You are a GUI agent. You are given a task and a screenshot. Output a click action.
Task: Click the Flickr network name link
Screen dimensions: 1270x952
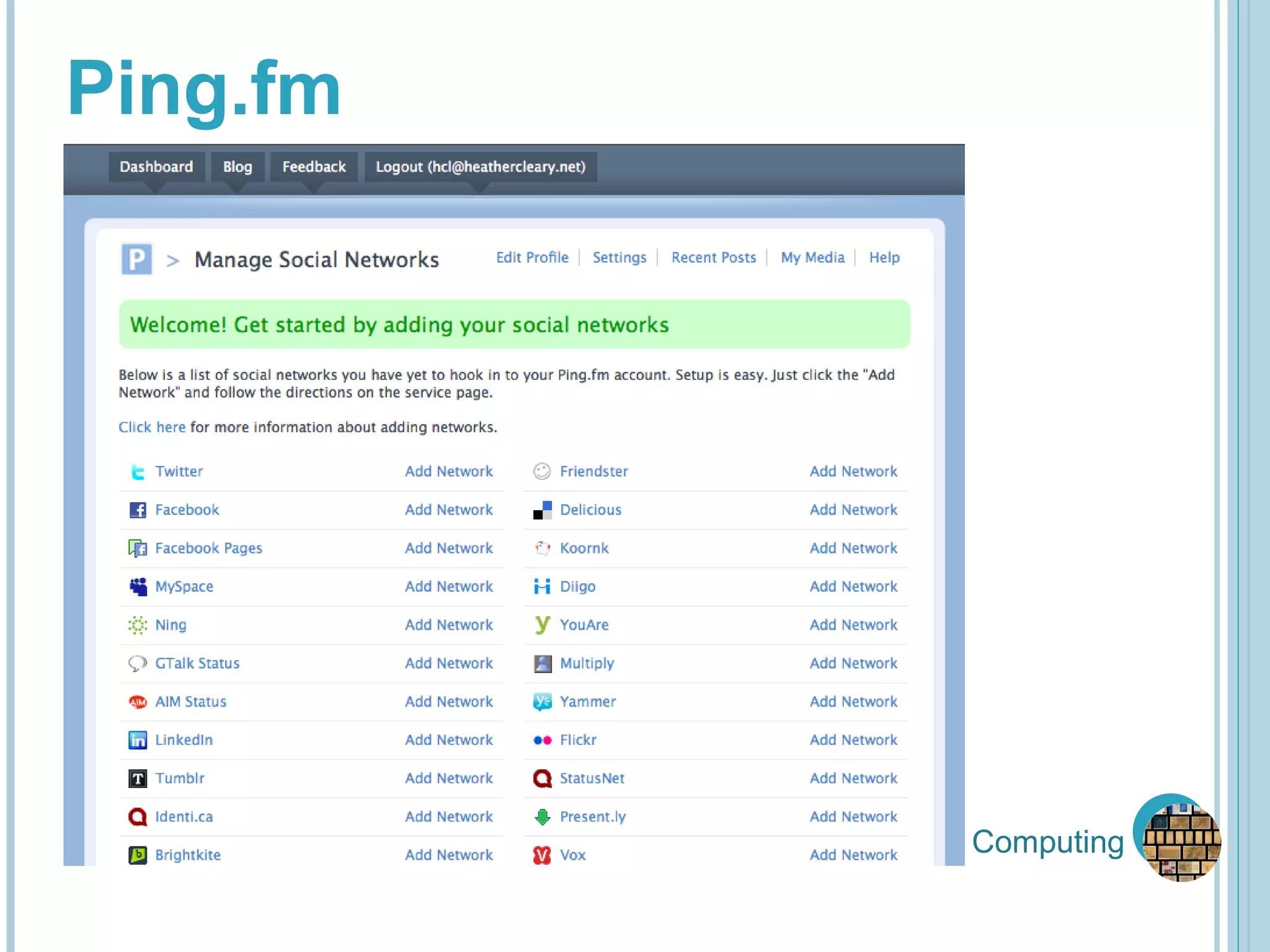tap(578, 740)
